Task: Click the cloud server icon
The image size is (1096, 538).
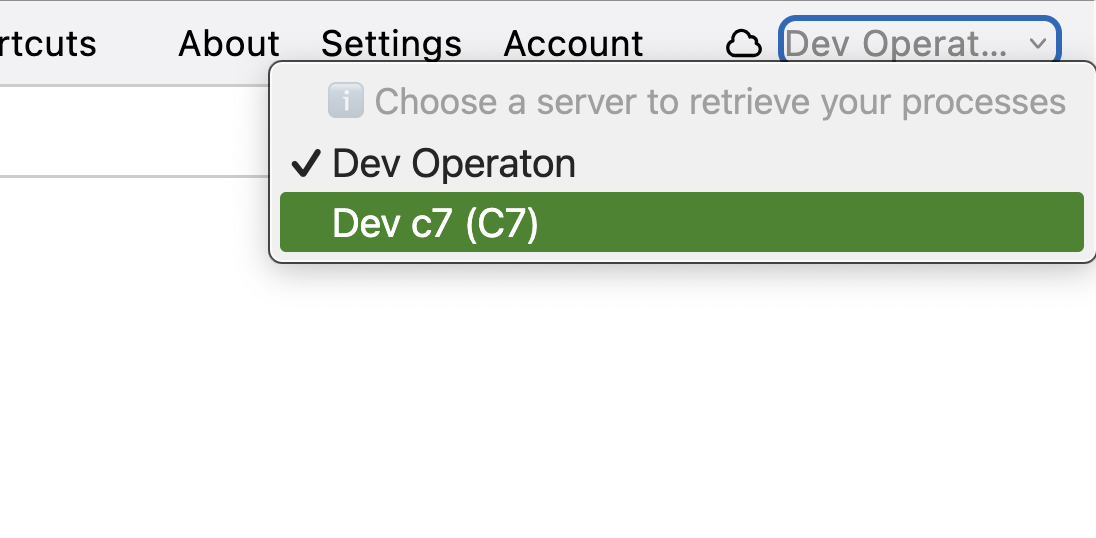Action: click(x=743, y=44)
